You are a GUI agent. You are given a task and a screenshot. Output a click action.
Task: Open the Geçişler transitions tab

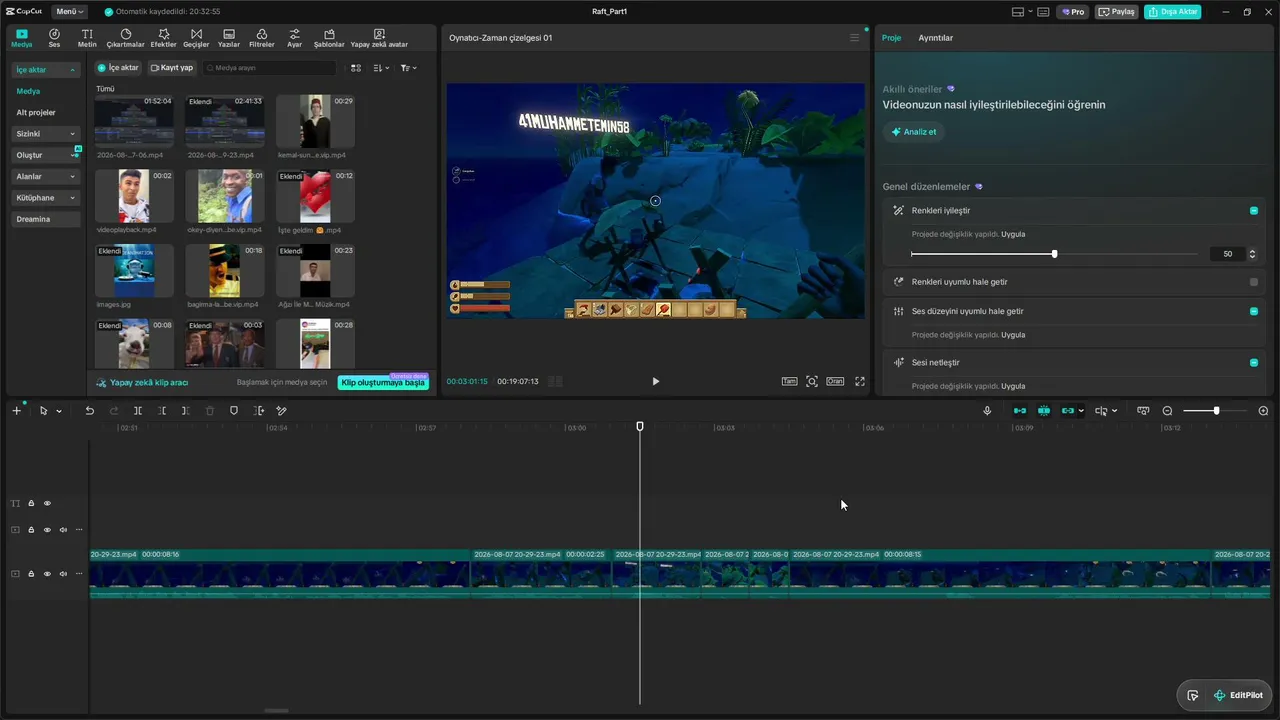point(196,38)
